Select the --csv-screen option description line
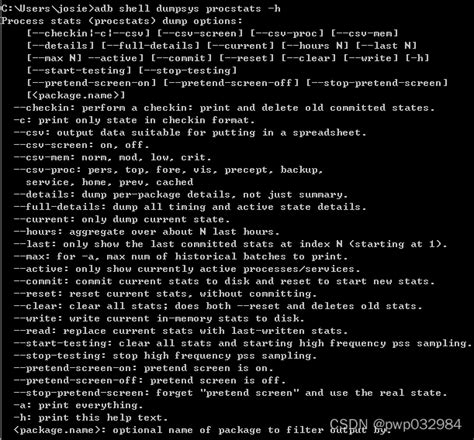Screen dimensions: 474x440 pos(81,145)
